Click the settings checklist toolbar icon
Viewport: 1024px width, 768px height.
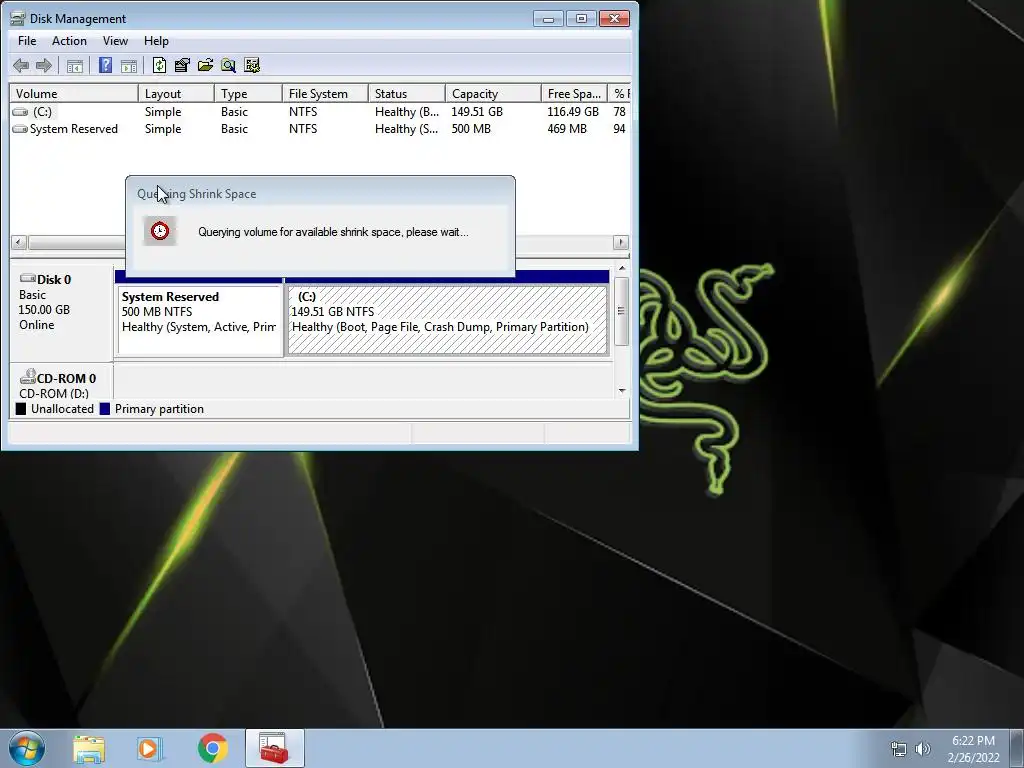(x=252, y=65)
